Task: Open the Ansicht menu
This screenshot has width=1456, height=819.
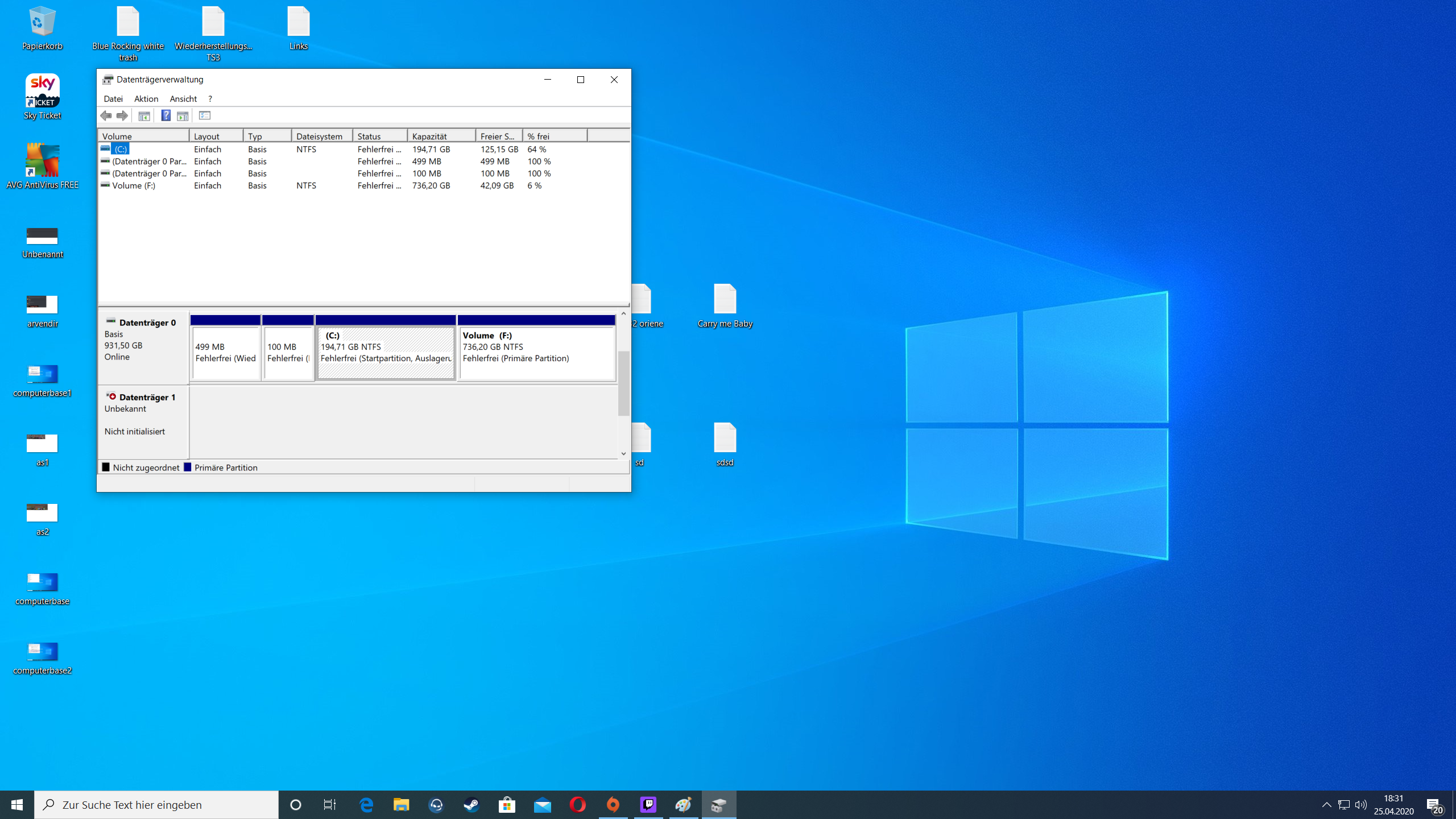Action: point(183,99)
